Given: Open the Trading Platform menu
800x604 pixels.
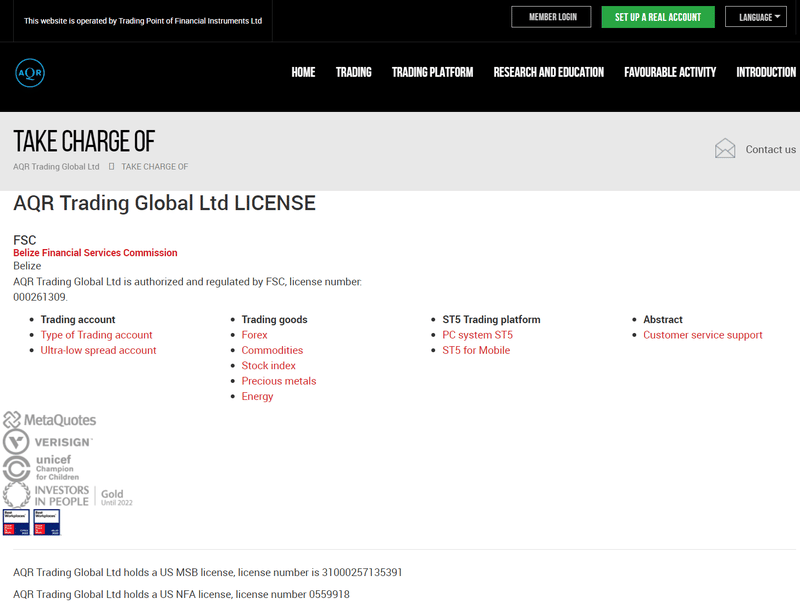Looking at the screenshot, I should tap(432, 72).
